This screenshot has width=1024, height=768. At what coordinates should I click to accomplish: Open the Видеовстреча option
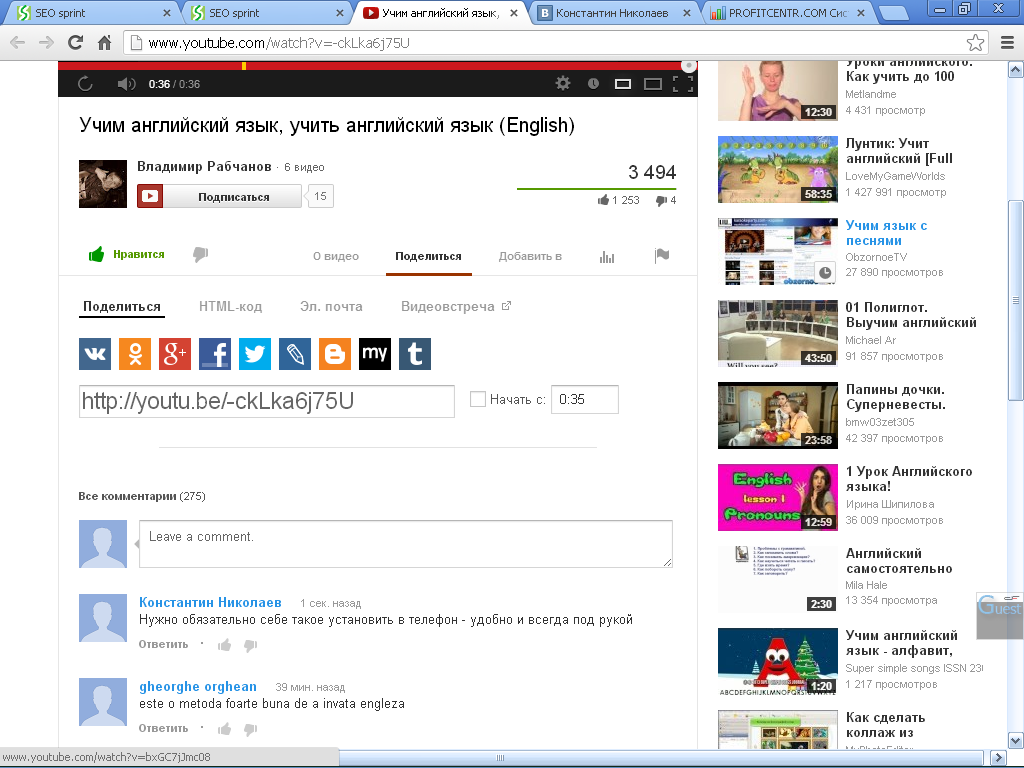tap(456, 306)
